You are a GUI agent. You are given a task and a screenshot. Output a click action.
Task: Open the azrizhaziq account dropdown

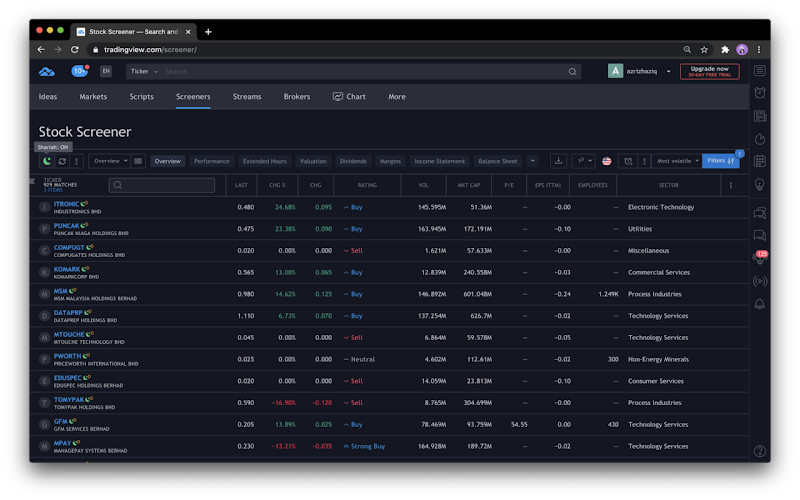coord(640,71)
